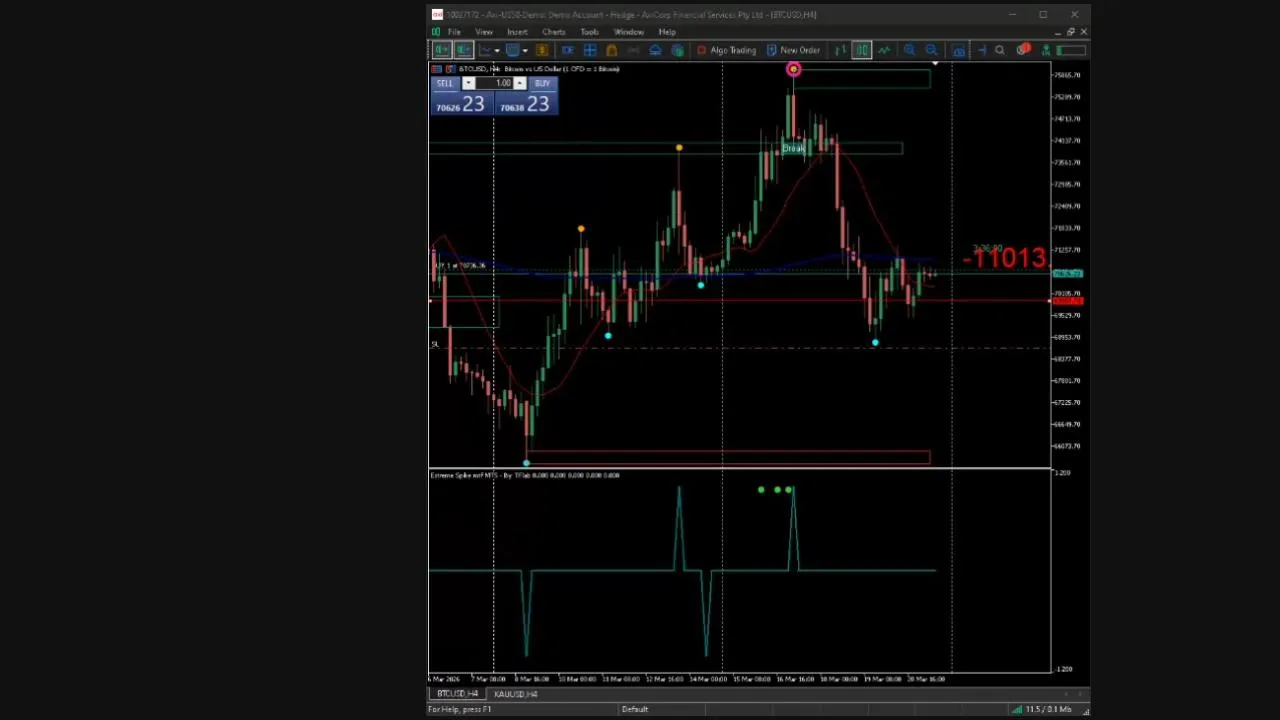Decrease the lot volume with down arrow

(468, 83)
